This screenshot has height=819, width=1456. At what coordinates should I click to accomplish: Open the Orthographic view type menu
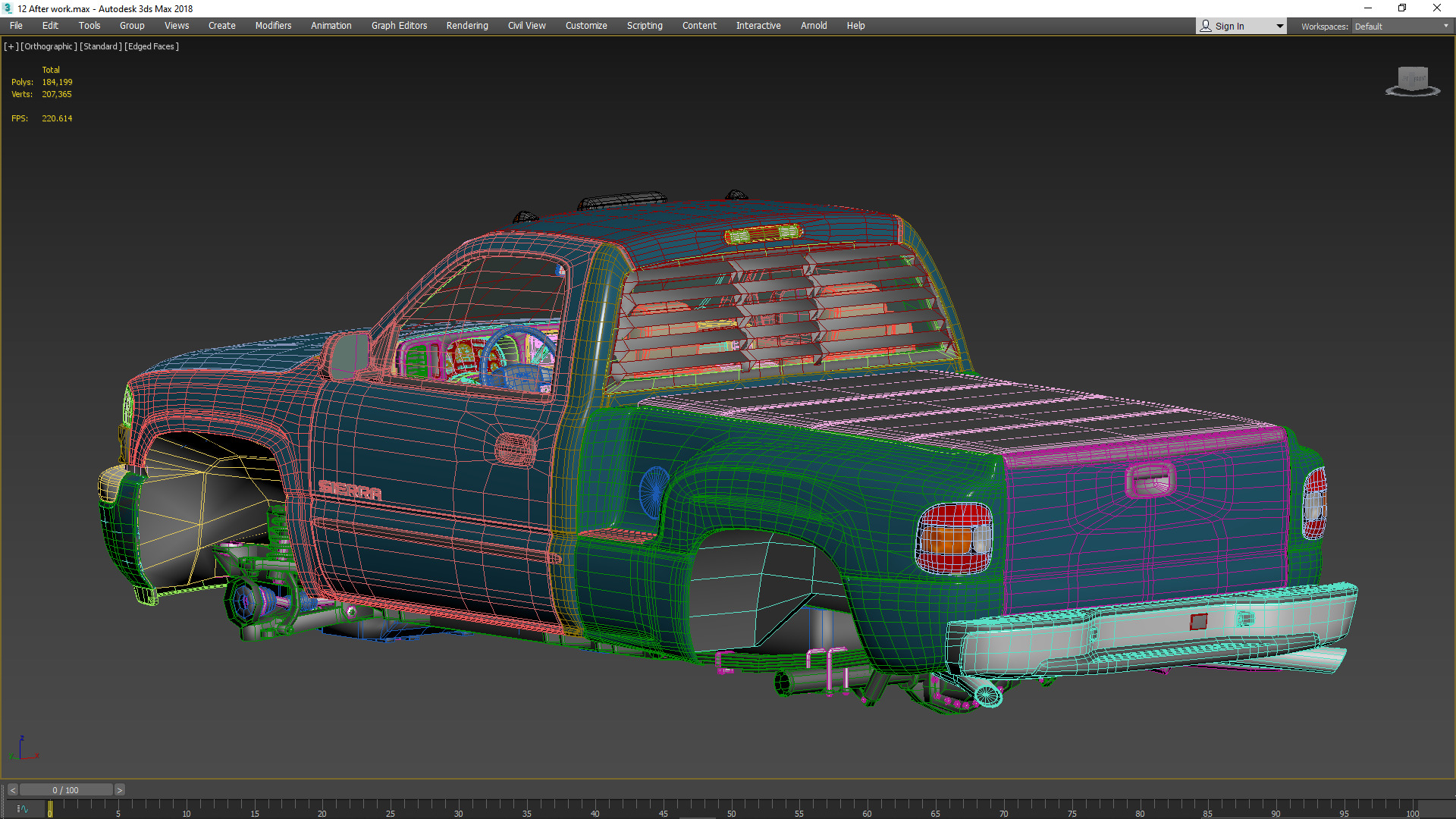49,46
